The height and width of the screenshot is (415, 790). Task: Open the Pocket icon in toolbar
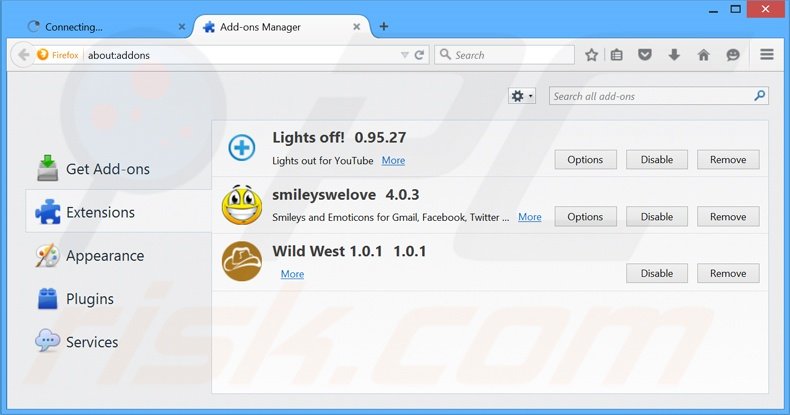(x=644, y=55)
